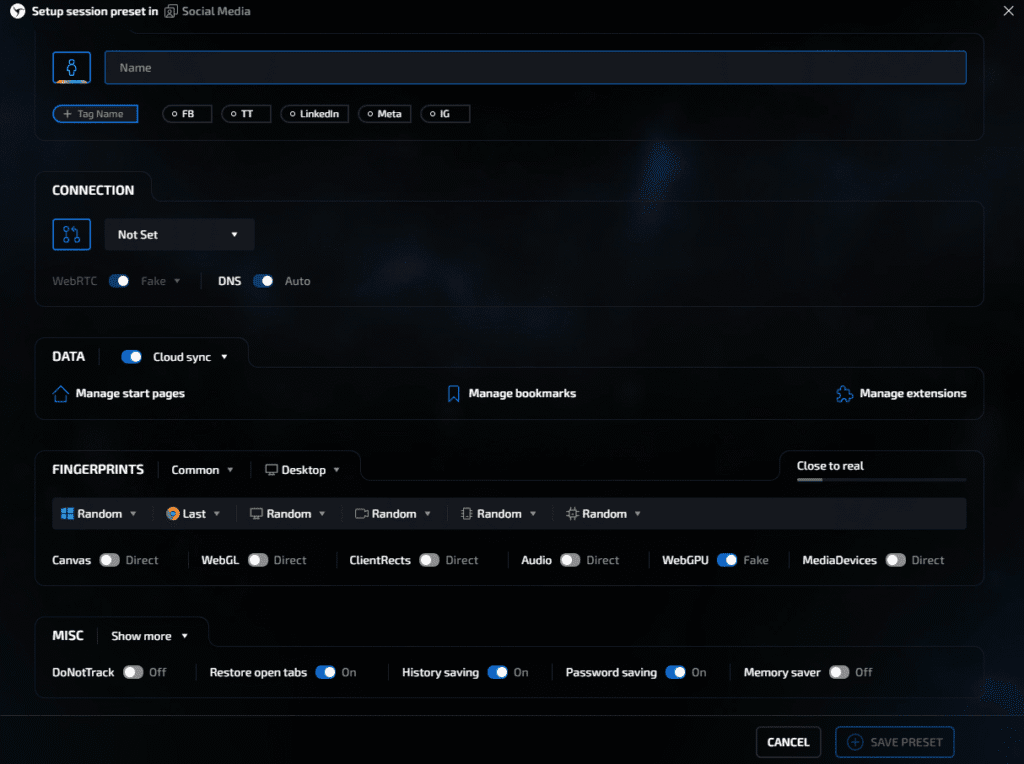Disable the DNS Auto toggle
The image size is (1024, 764).
click(x=264, y=281)
